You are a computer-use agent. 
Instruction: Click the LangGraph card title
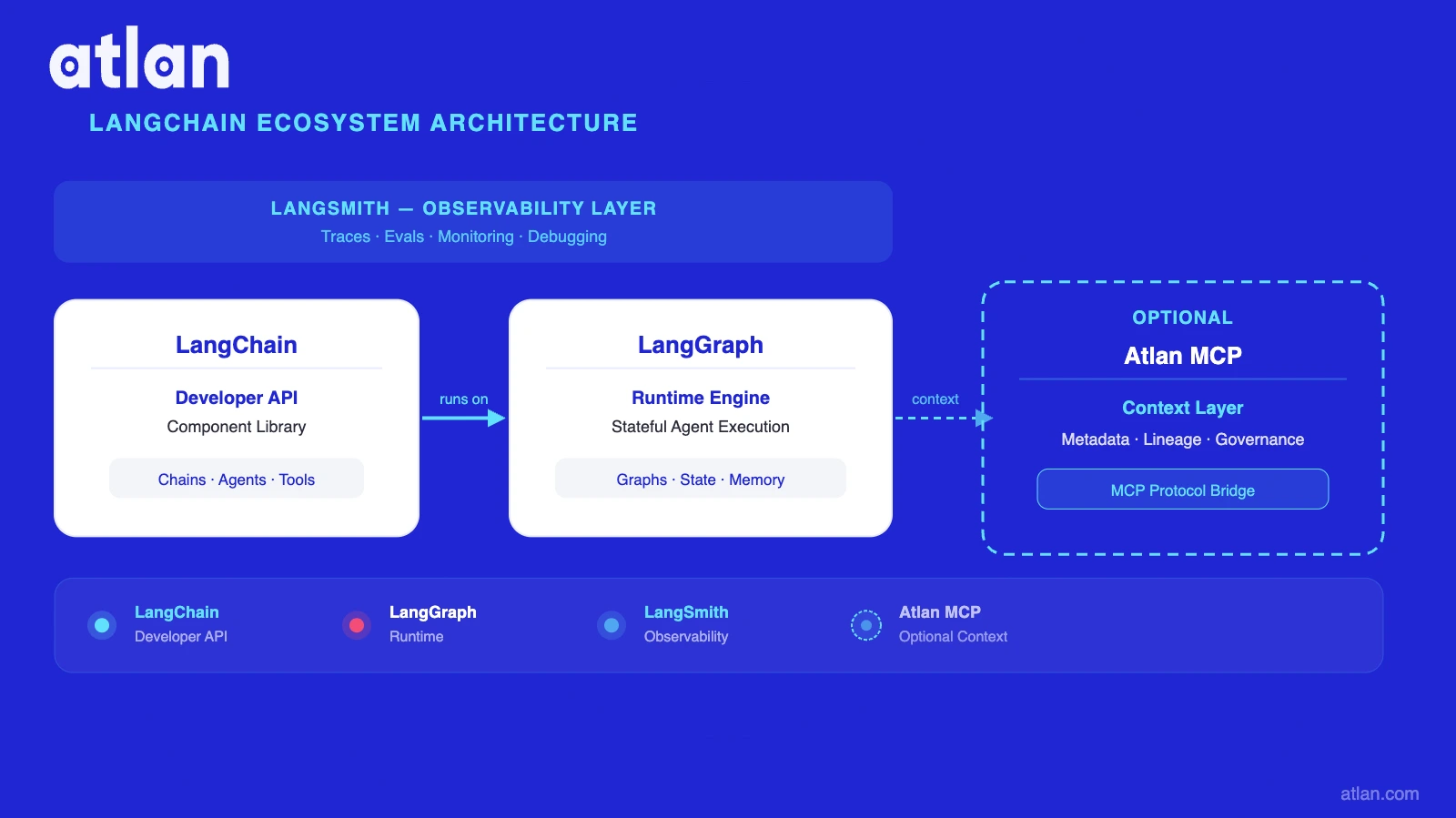coord(701,345)
